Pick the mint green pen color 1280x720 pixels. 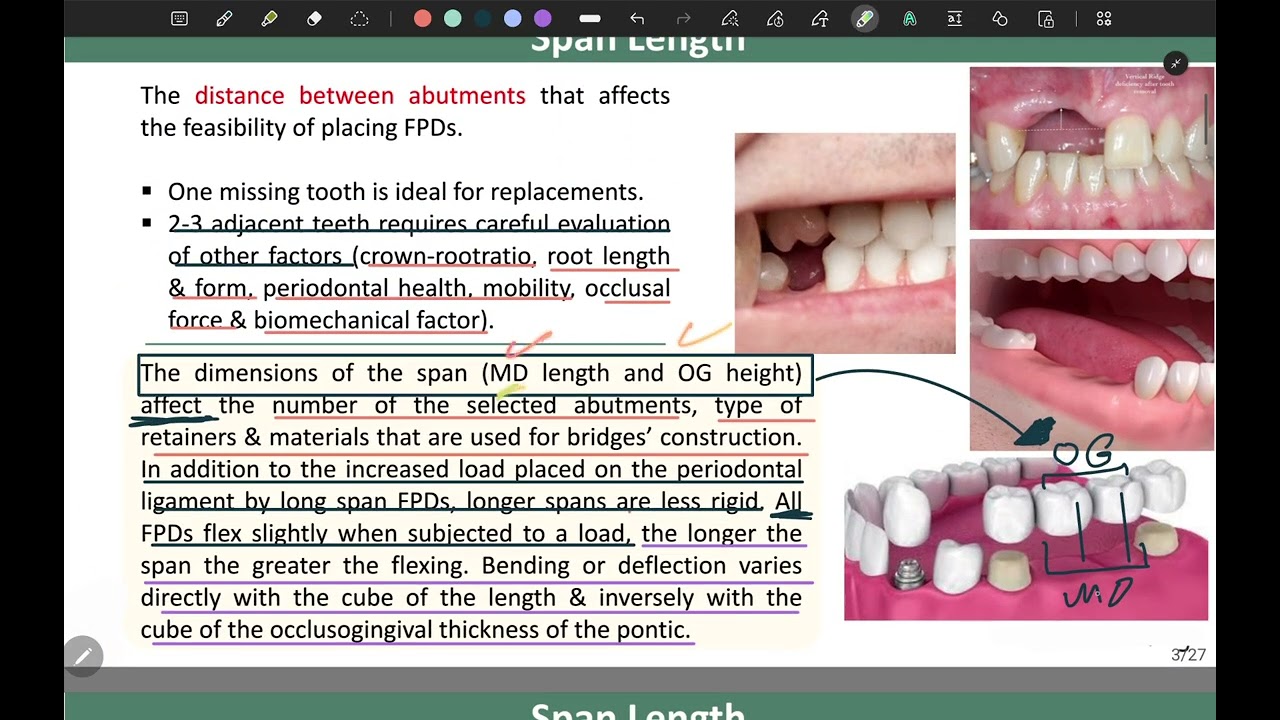pos(452,18)
